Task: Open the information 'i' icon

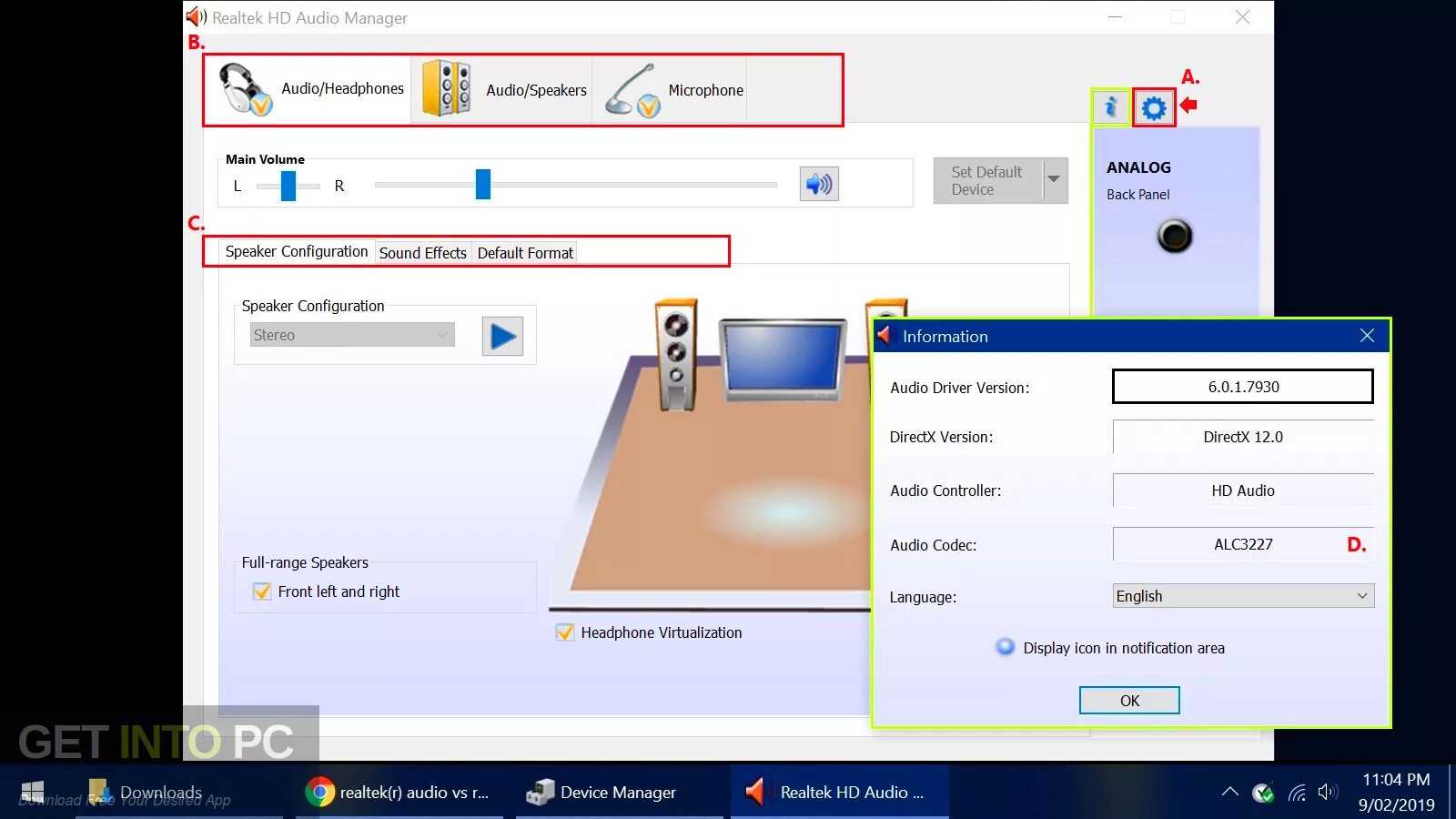Action: point(1110,107)
